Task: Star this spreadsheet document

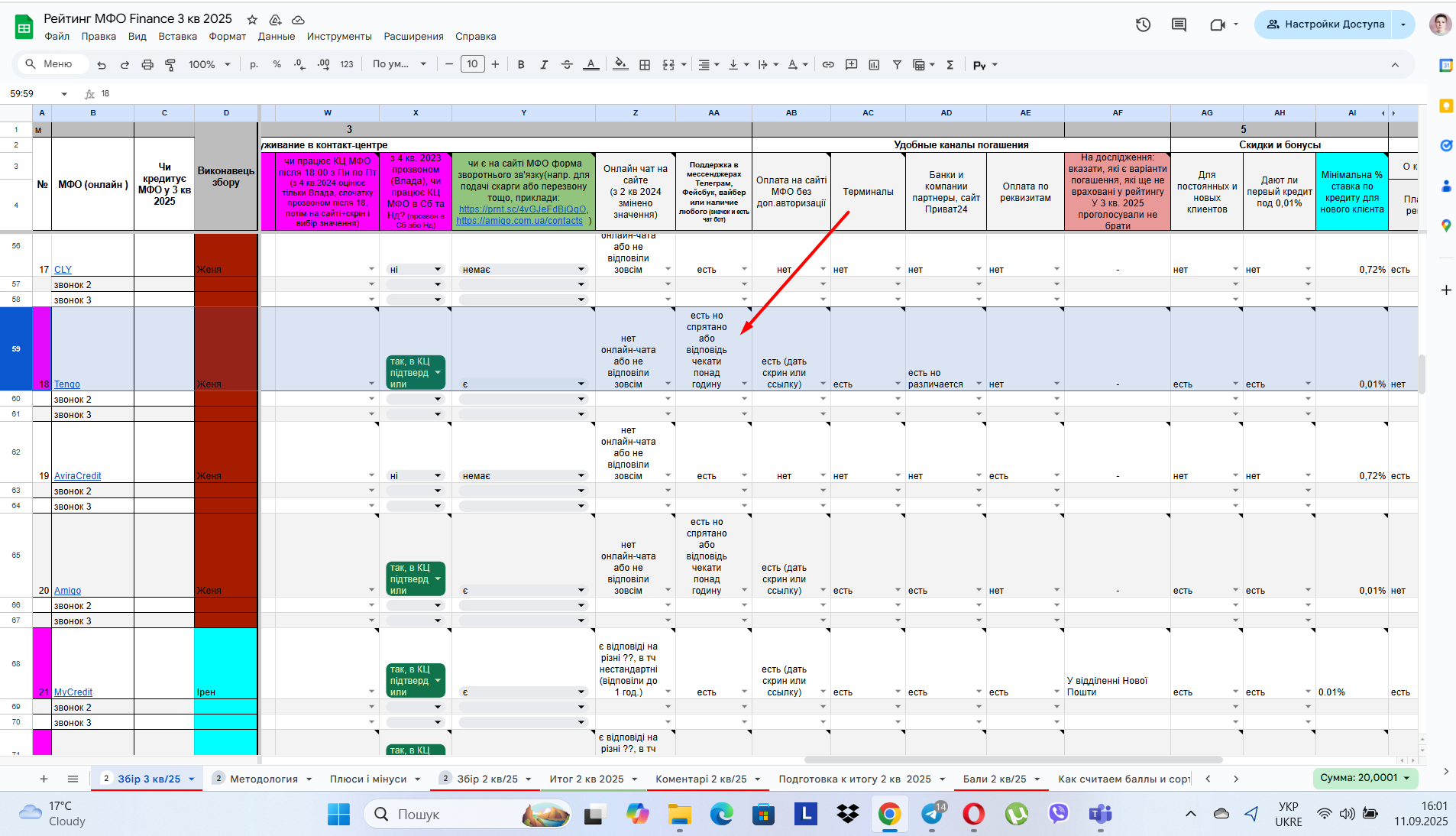Action: point(252,19)
